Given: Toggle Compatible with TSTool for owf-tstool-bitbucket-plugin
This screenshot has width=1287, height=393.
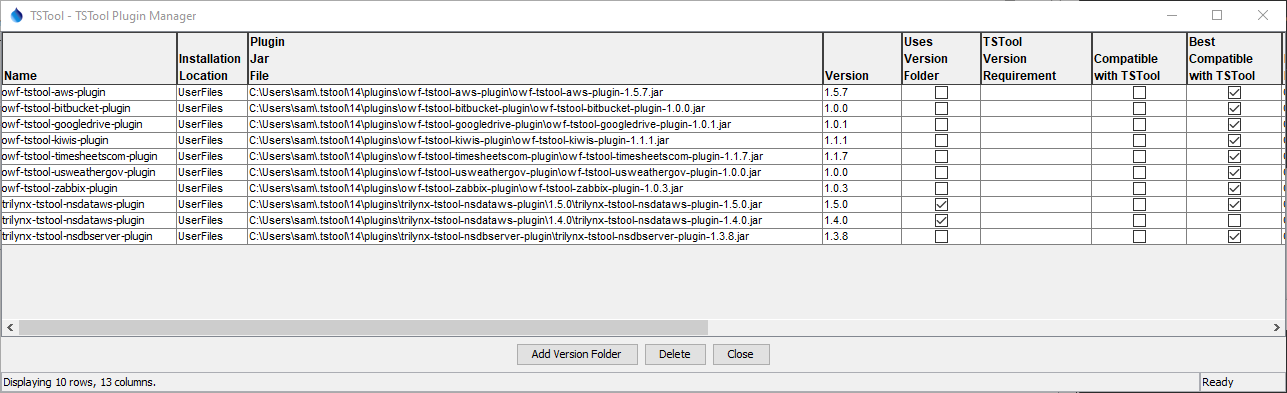Looking at the screenshot, I should tap(1139, 108).
